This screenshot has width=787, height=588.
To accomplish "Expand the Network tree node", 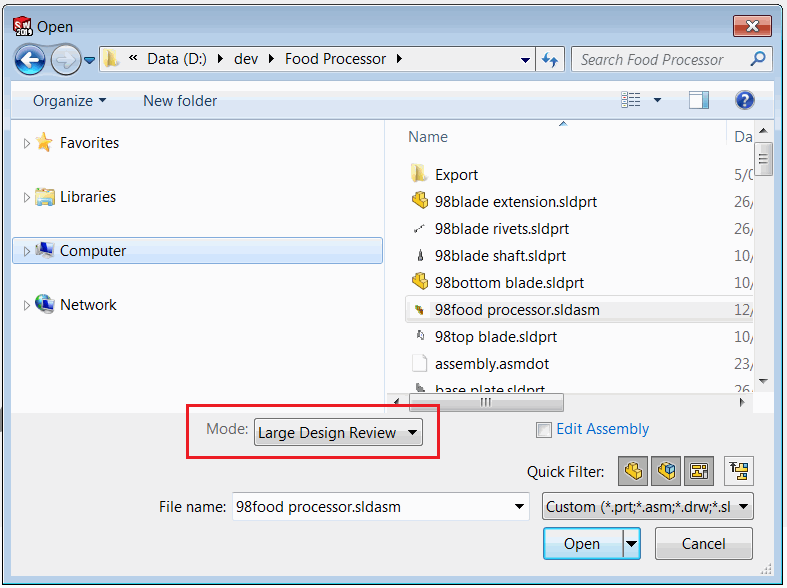I will click(x=27, y=305).
